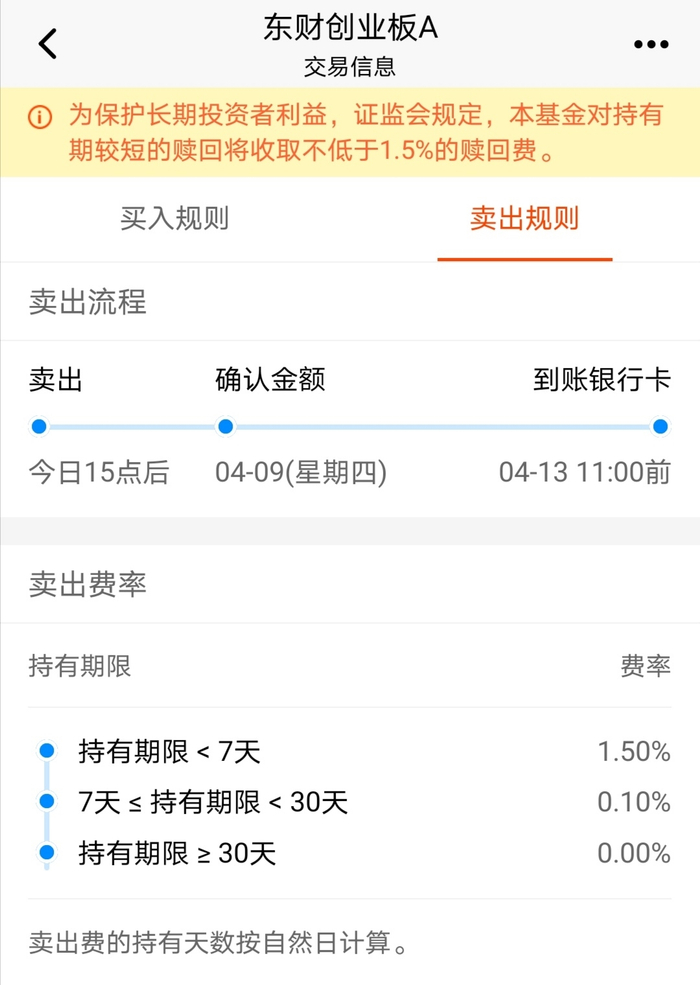Click the 到账银行卡 step dot on timeline
700x985 pixels.
point(660,427)
